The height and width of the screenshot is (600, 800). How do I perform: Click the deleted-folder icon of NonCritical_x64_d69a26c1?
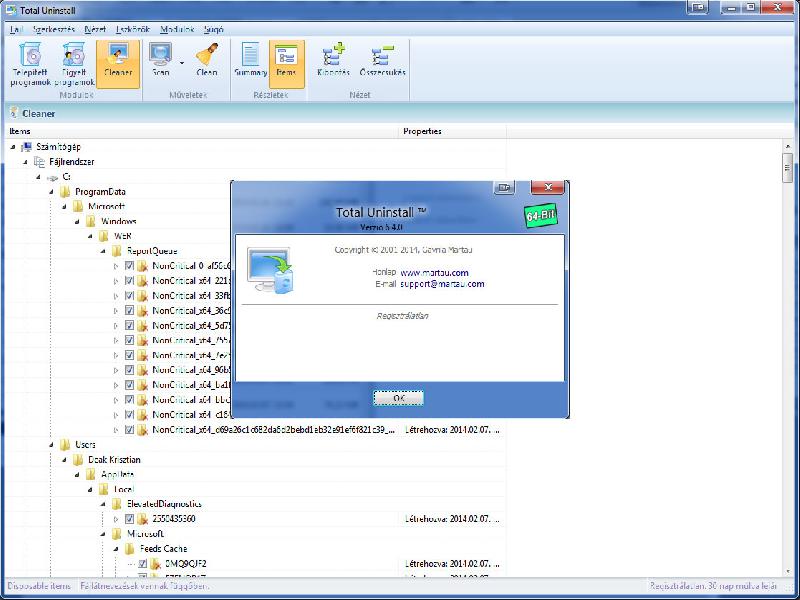[143, 430]
